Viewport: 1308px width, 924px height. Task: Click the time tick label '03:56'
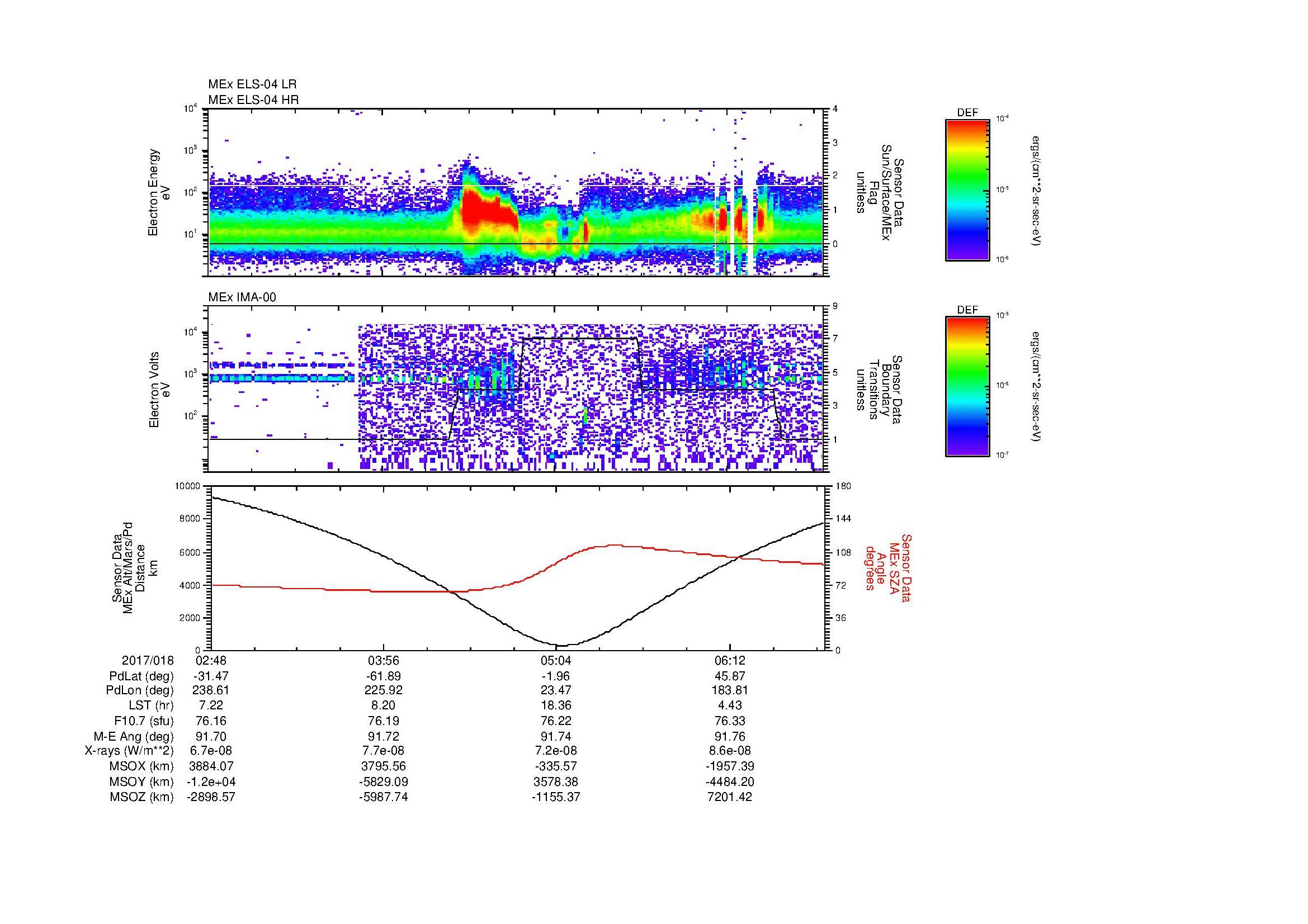coord(384,661)
